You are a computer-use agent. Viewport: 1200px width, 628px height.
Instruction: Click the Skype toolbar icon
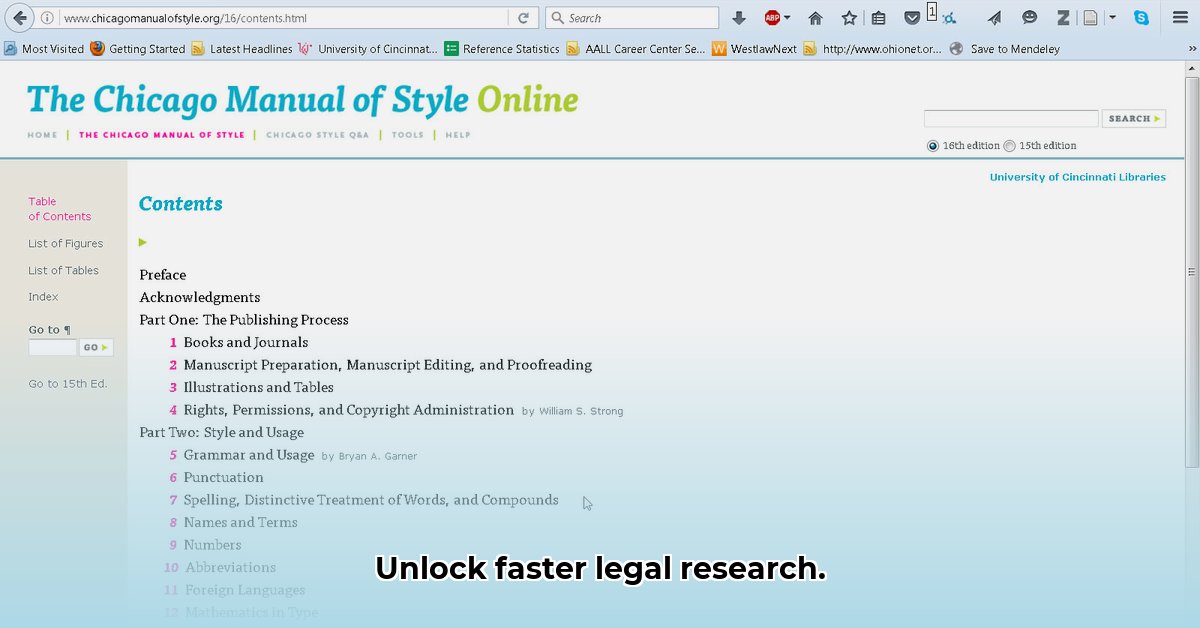coord(1141,18)
